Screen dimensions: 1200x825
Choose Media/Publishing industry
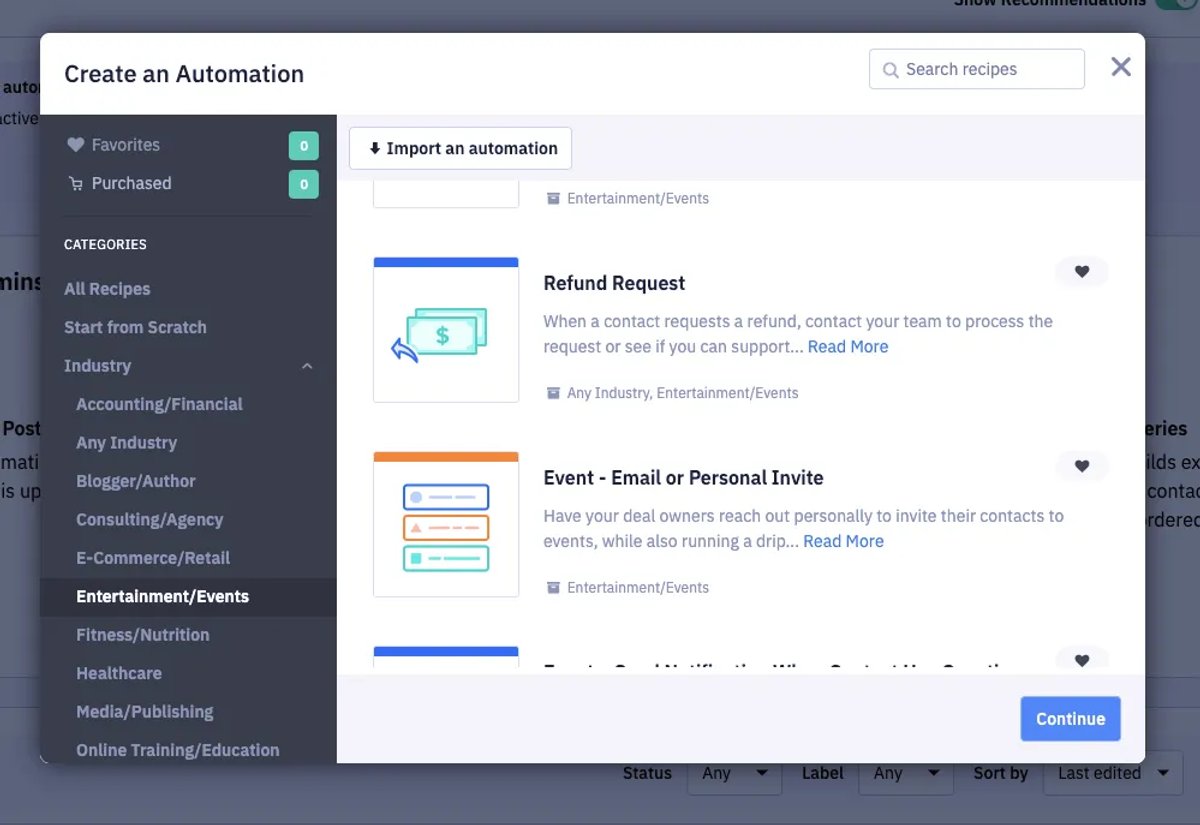coord(145,712)
